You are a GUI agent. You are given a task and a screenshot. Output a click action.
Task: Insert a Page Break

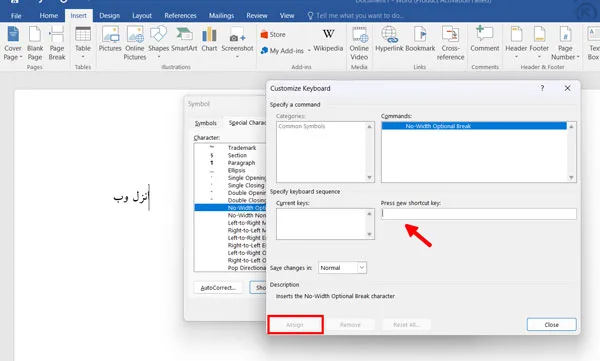click(57, 43)
